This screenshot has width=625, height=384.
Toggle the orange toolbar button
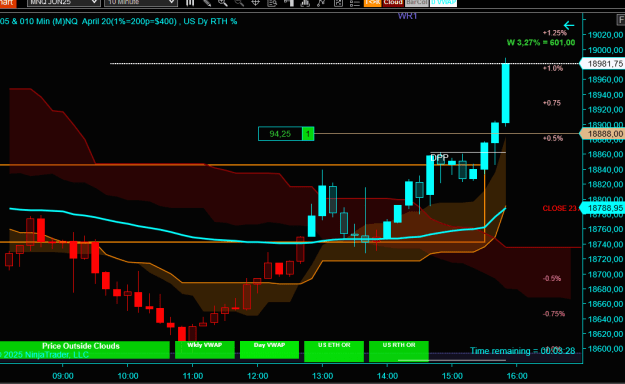372,2
